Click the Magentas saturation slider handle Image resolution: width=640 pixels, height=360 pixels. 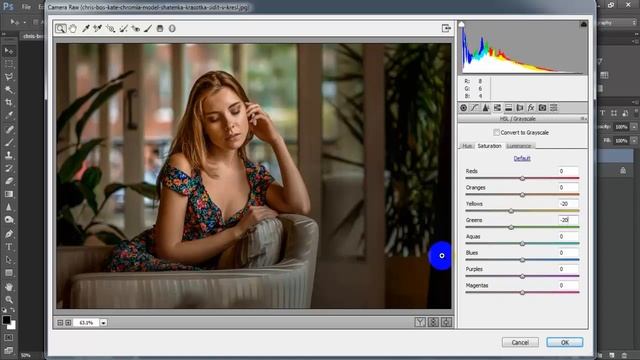[x=522, y=293]
